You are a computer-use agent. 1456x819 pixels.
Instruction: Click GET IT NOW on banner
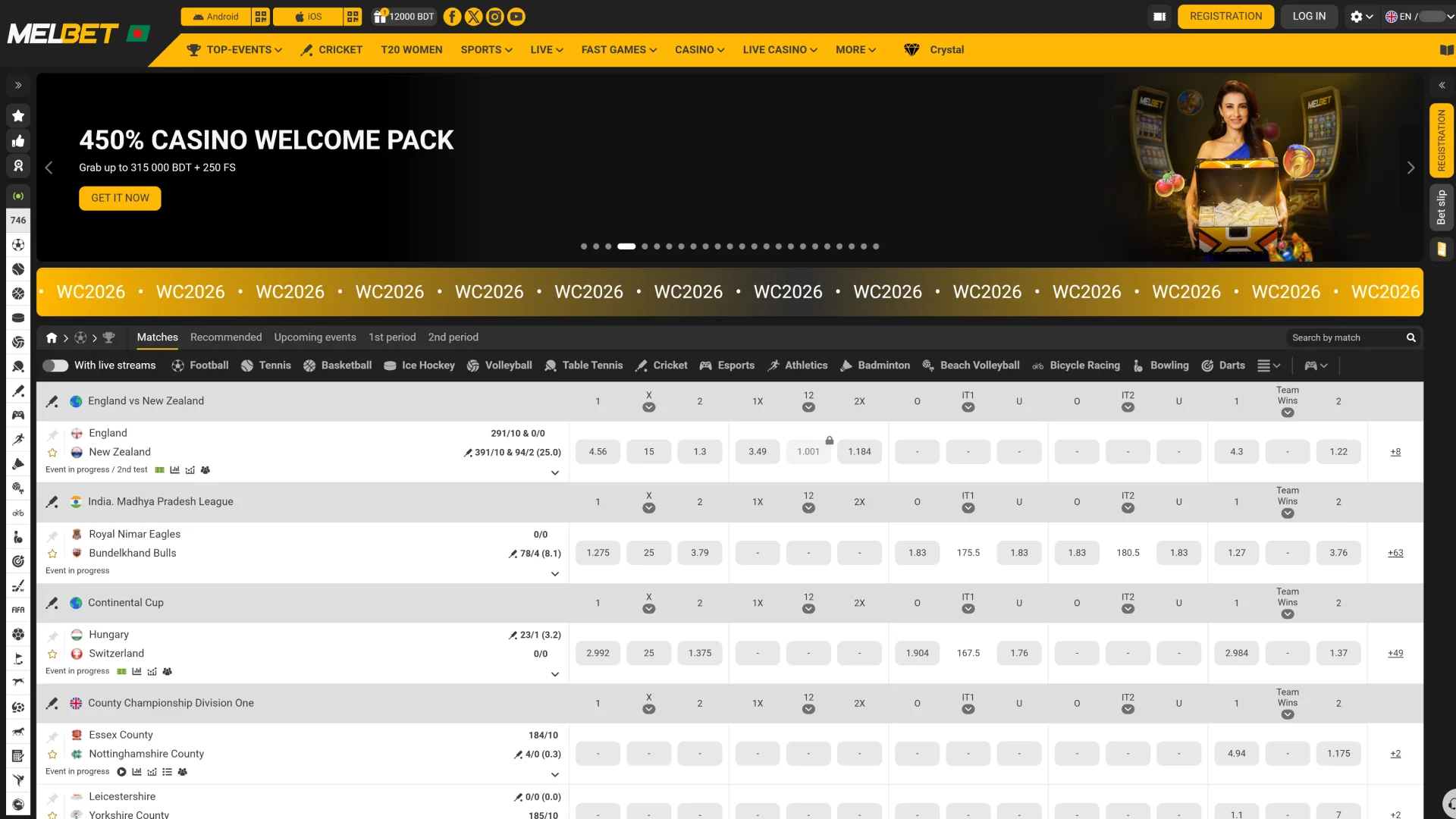(x=120, y=199)
